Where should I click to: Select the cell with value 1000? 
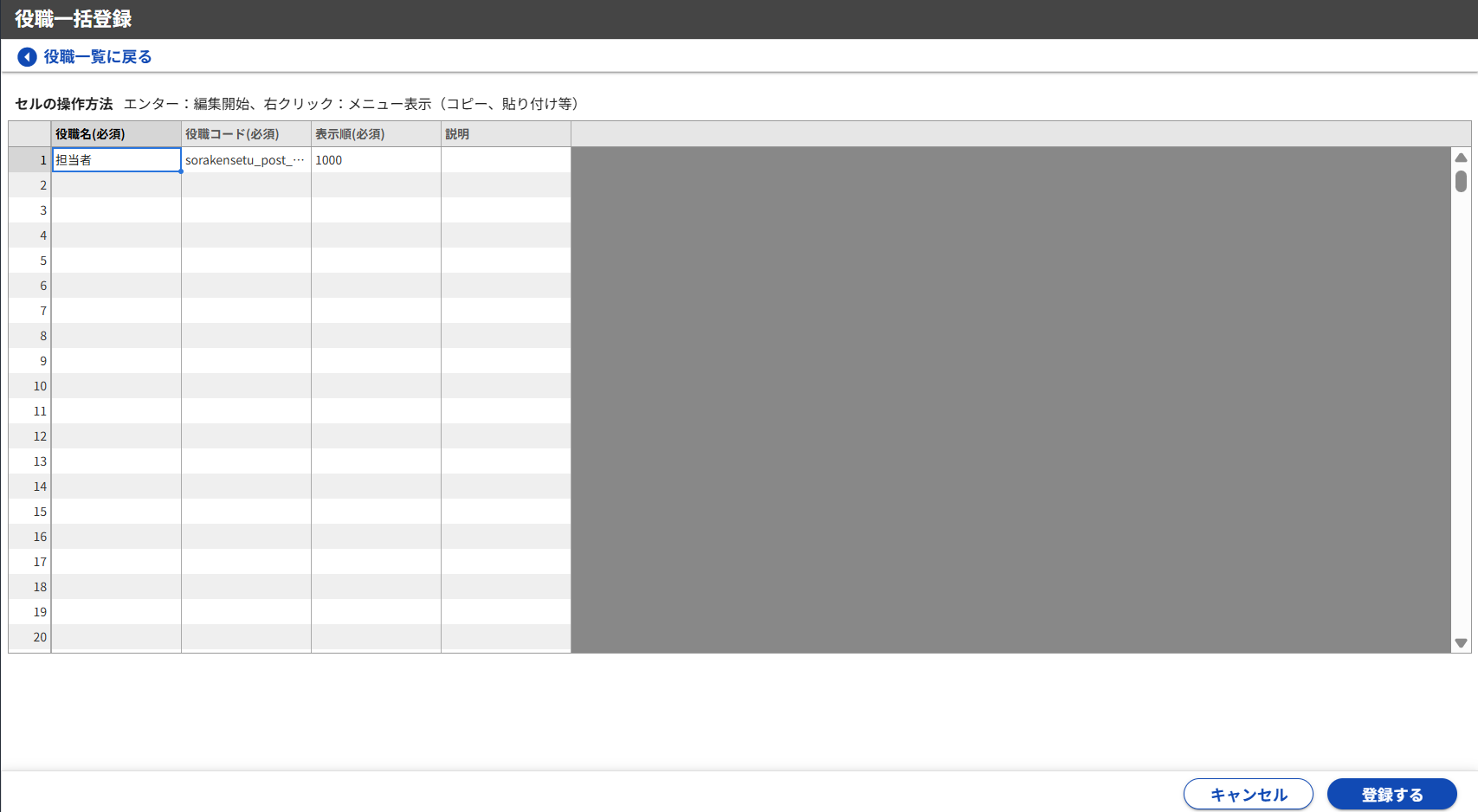point(376,160)
